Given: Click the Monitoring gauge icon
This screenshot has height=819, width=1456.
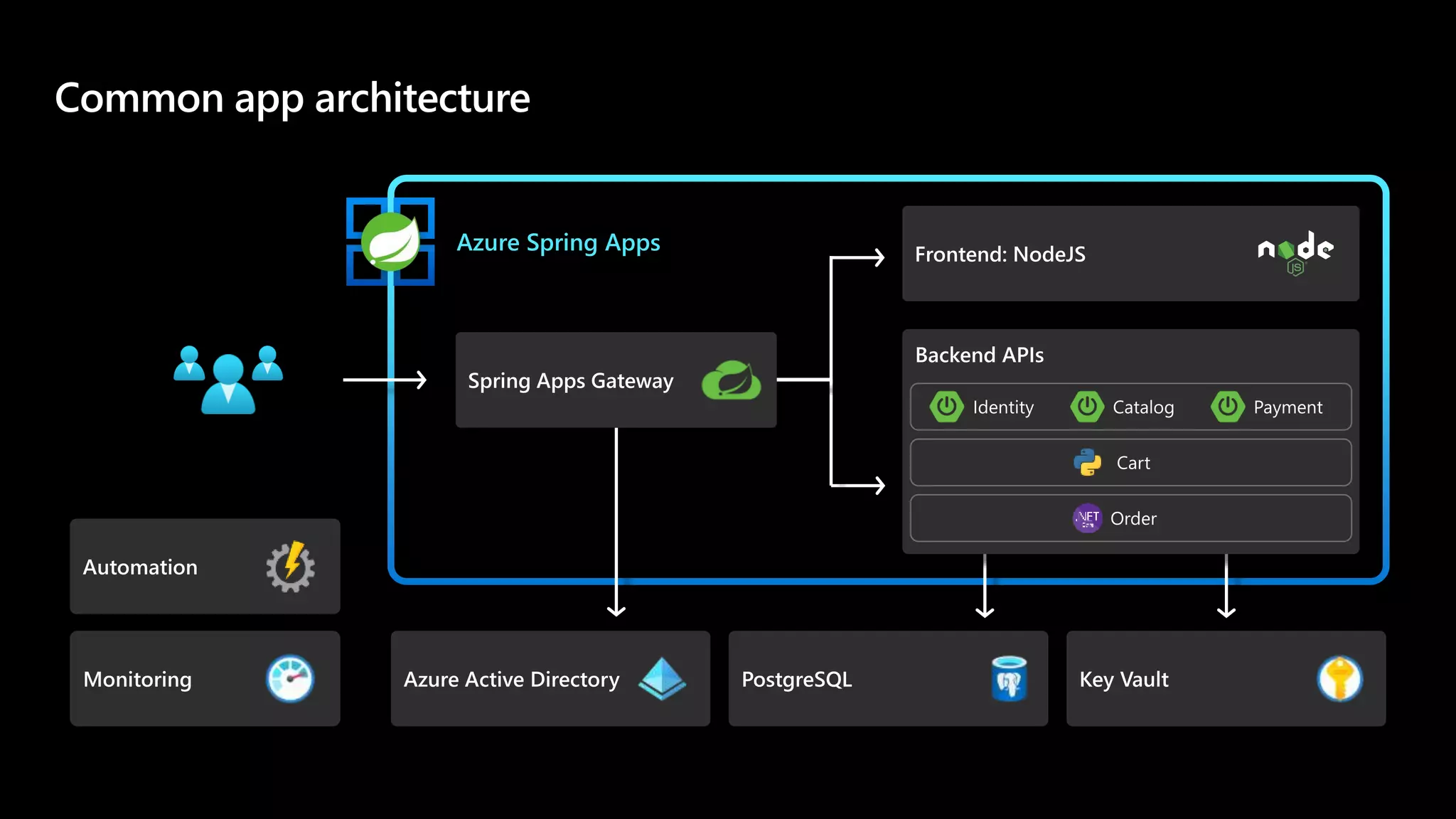Looking at the screenshot, I should [x=290, y=678].
